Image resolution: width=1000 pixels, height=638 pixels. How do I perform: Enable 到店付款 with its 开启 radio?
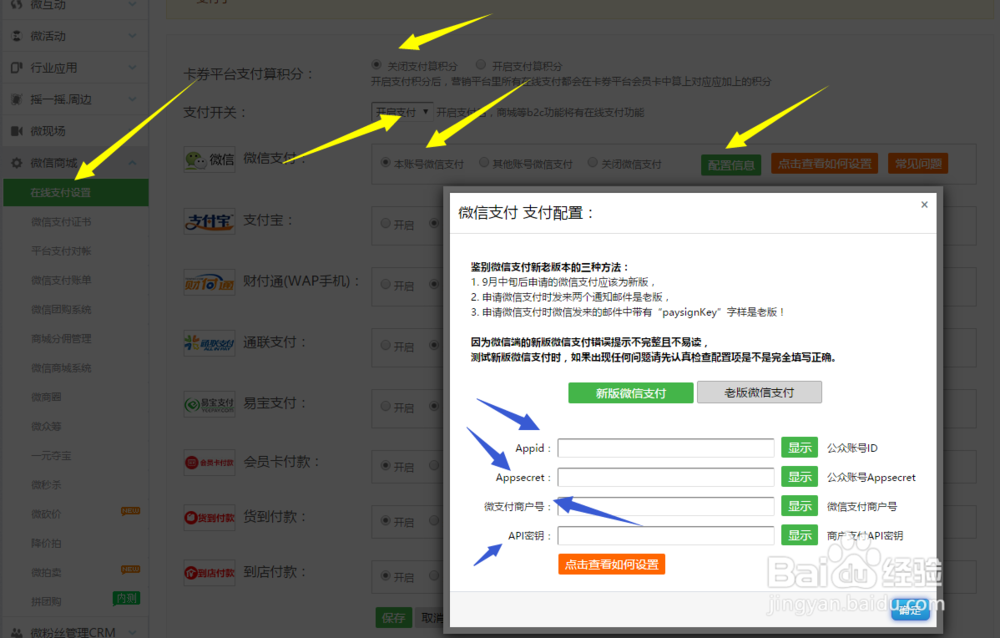(385, 575)
